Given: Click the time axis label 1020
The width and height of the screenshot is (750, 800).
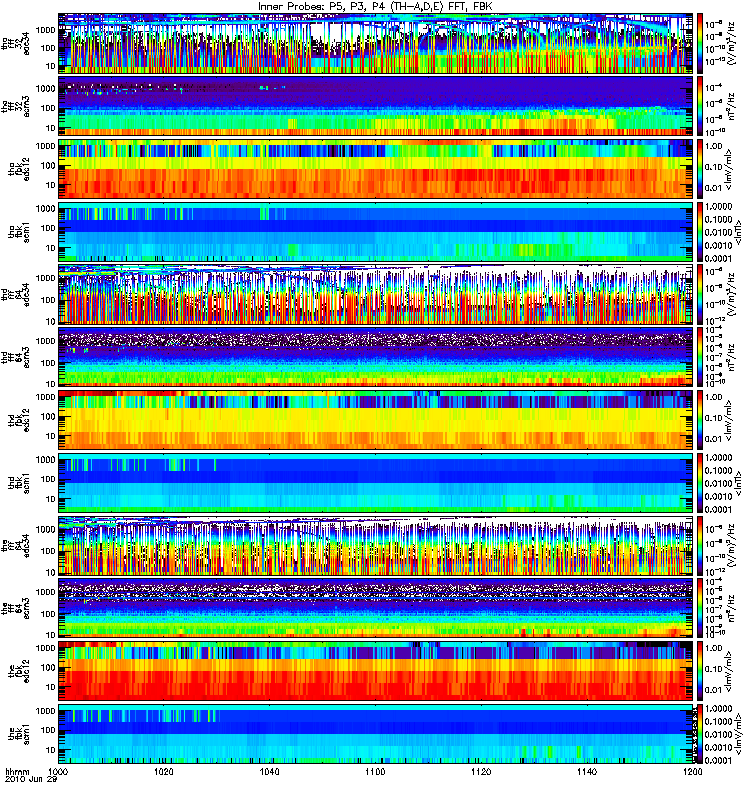Looking at the screenshot, I should (x=164, y=771).
